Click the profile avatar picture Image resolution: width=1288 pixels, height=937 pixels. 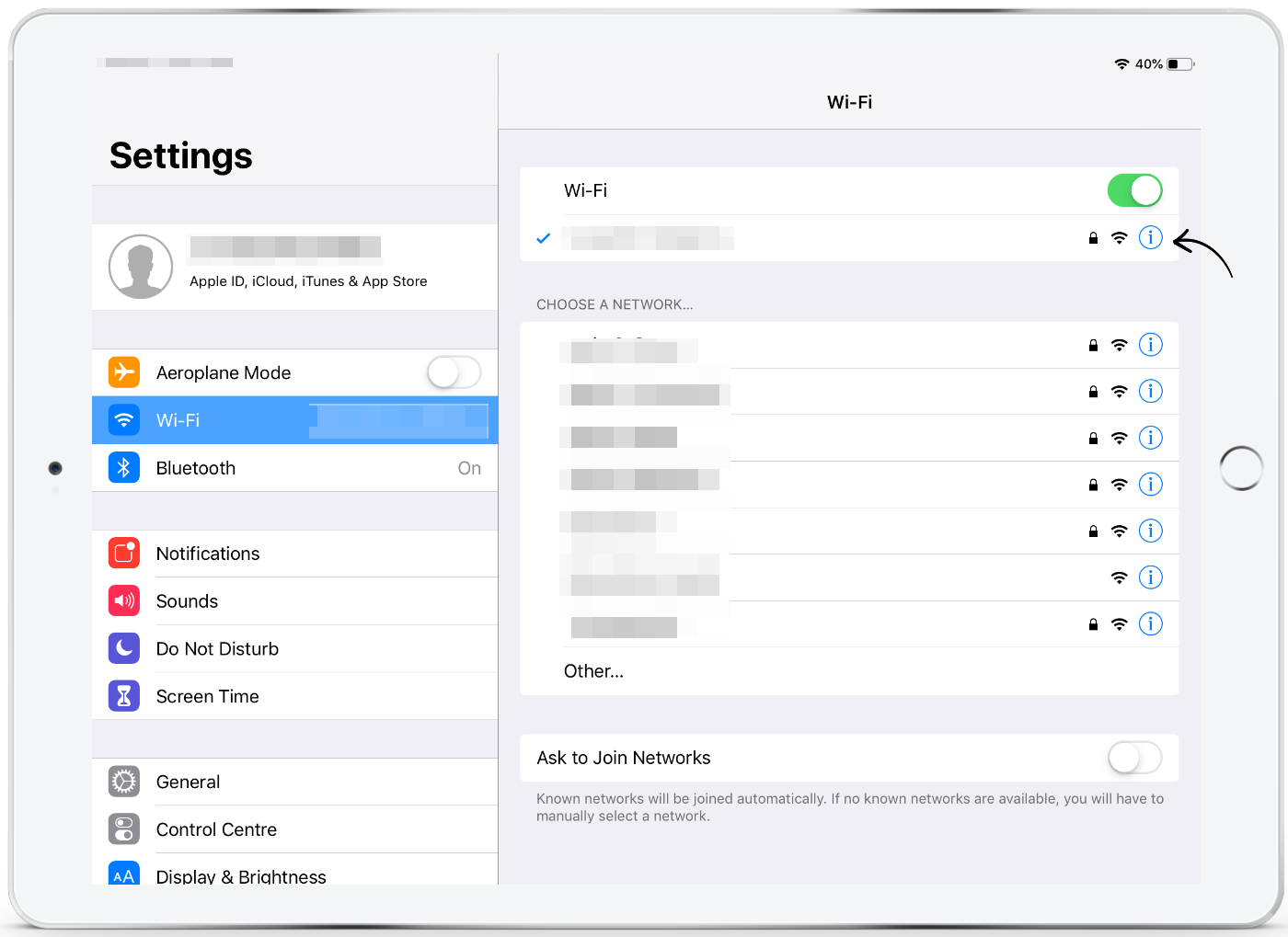tap(141, 267)
